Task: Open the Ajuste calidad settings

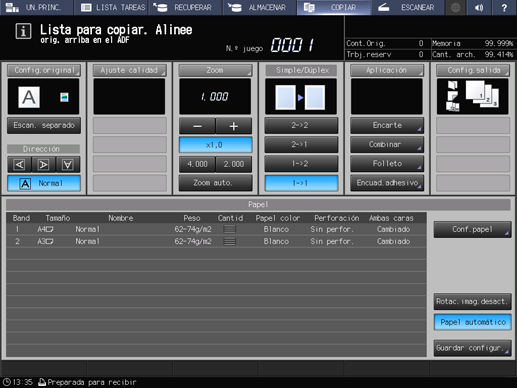Action: pos(129,70)
